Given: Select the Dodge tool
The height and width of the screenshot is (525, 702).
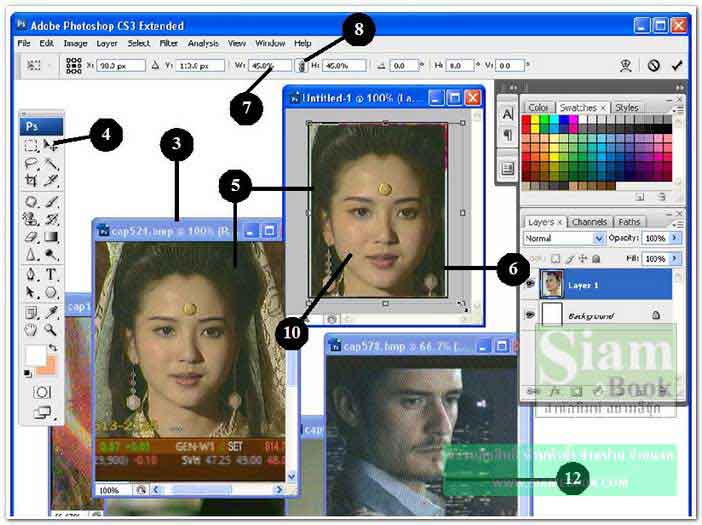Looking at the screenshot, I should (51, 255).
